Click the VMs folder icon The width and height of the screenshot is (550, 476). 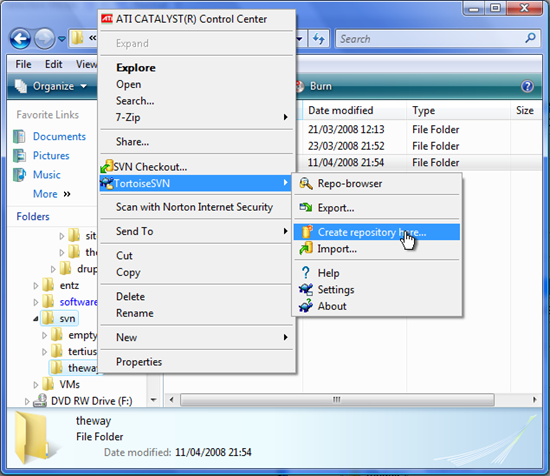48,384
